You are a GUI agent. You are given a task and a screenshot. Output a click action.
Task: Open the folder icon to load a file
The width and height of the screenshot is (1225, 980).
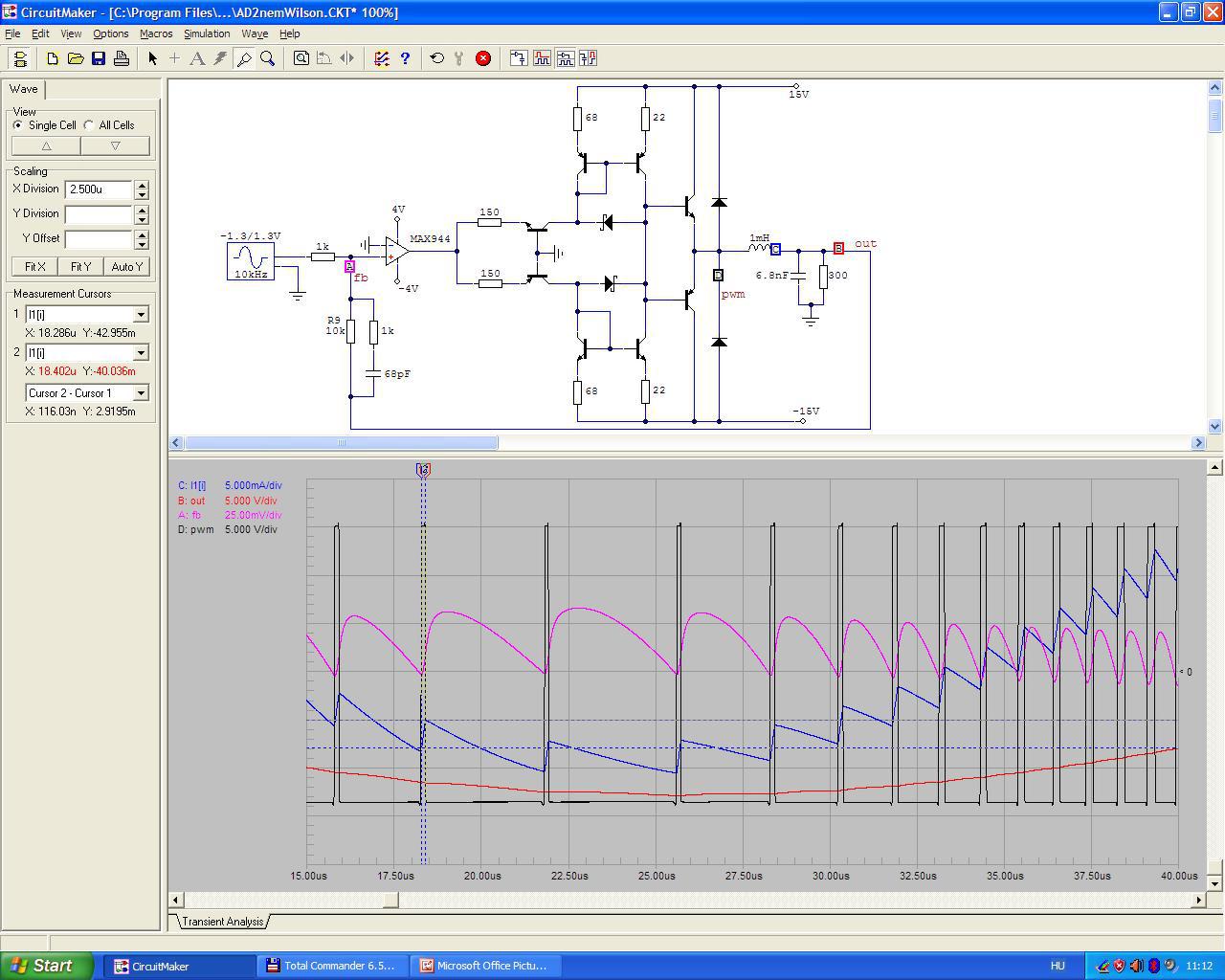click(76, 58)
